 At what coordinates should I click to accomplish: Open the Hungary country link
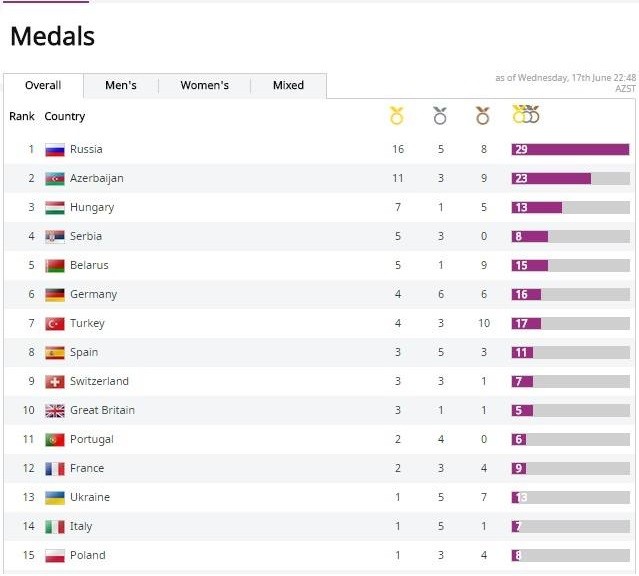coord(92,208)
